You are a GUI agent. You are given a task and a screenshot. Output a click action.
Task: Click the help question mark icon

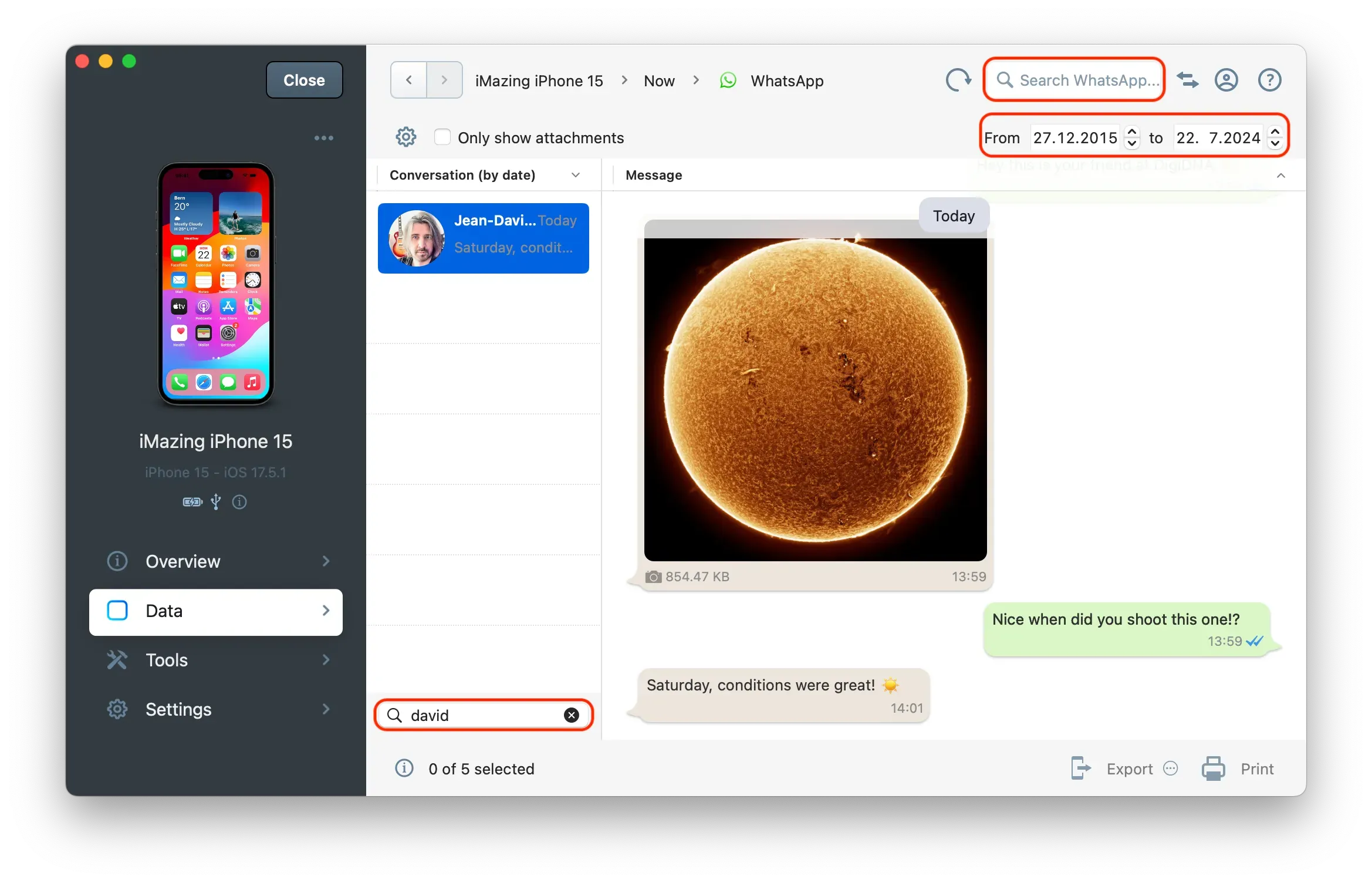1270,80
